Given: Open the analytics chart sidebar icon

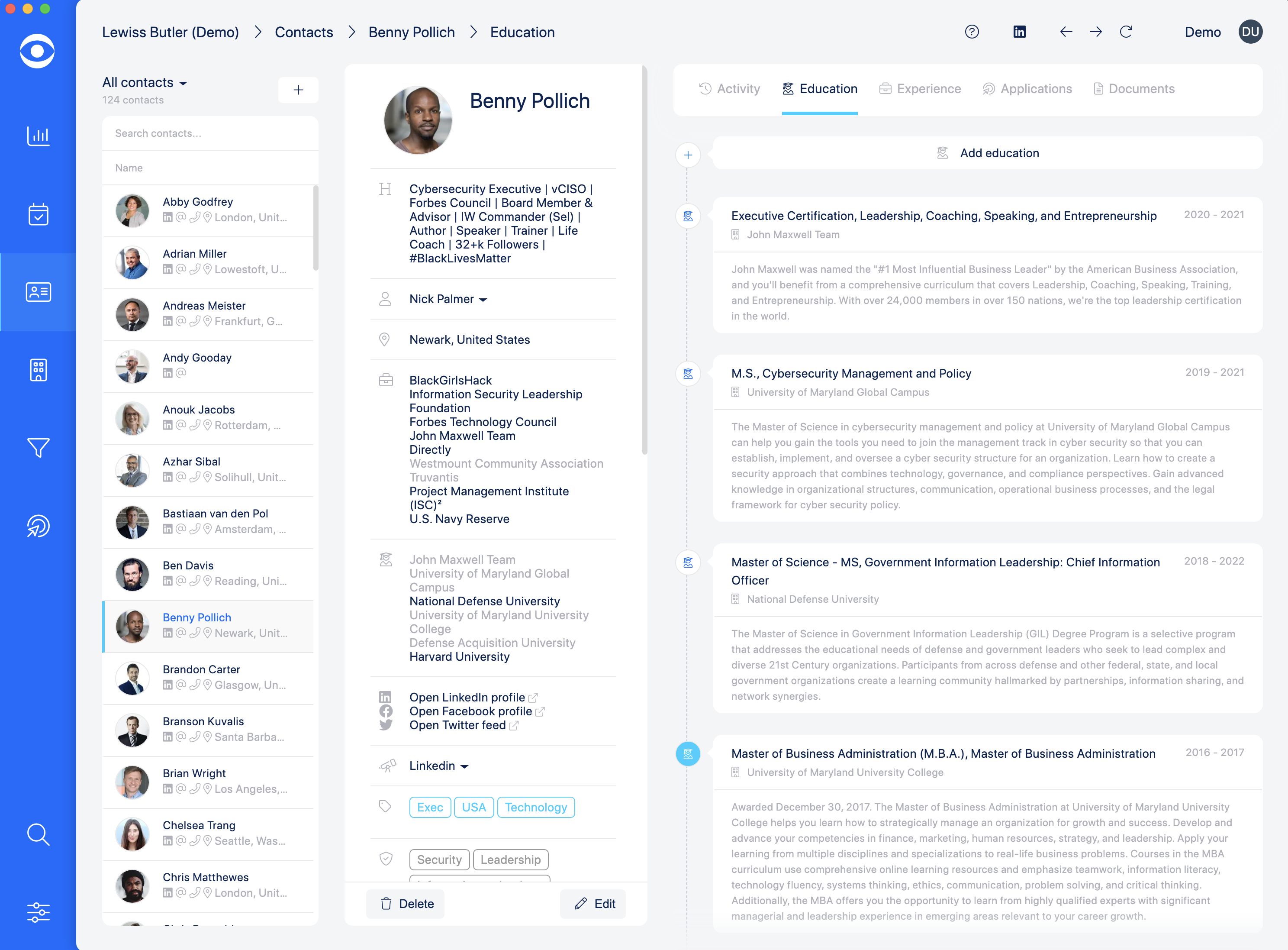Looking at the screenshot, I should coord(38,136).
